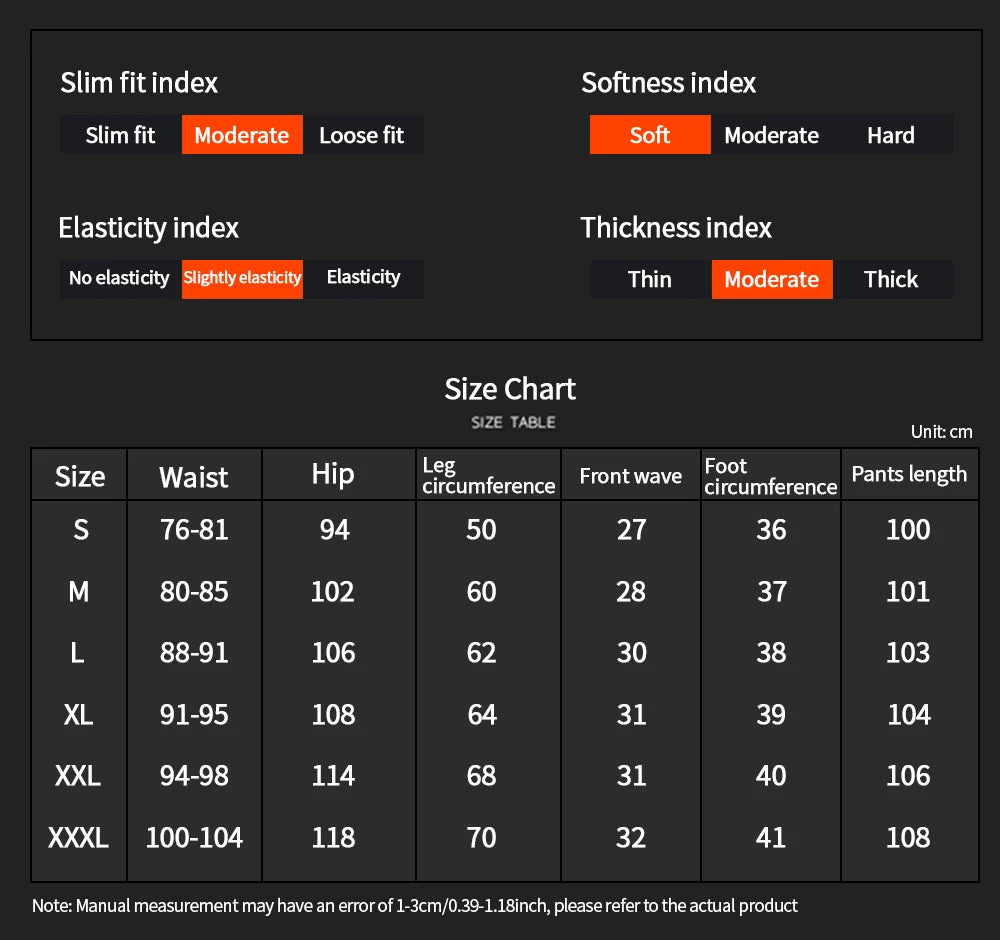Click the Leg circumference column header
Image resolution: width=1000 pixels, height=940 pixels.
(488, 475)
